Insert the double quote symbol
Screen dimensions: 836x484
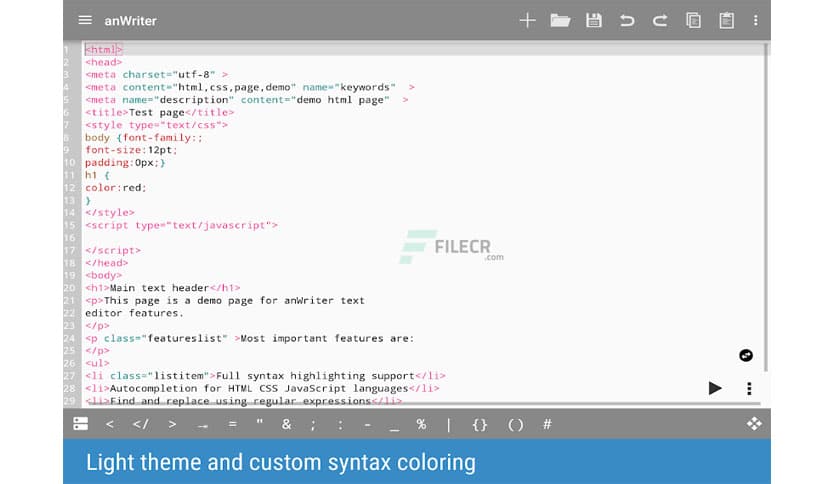pyautogui.click(x=260, y=423)
